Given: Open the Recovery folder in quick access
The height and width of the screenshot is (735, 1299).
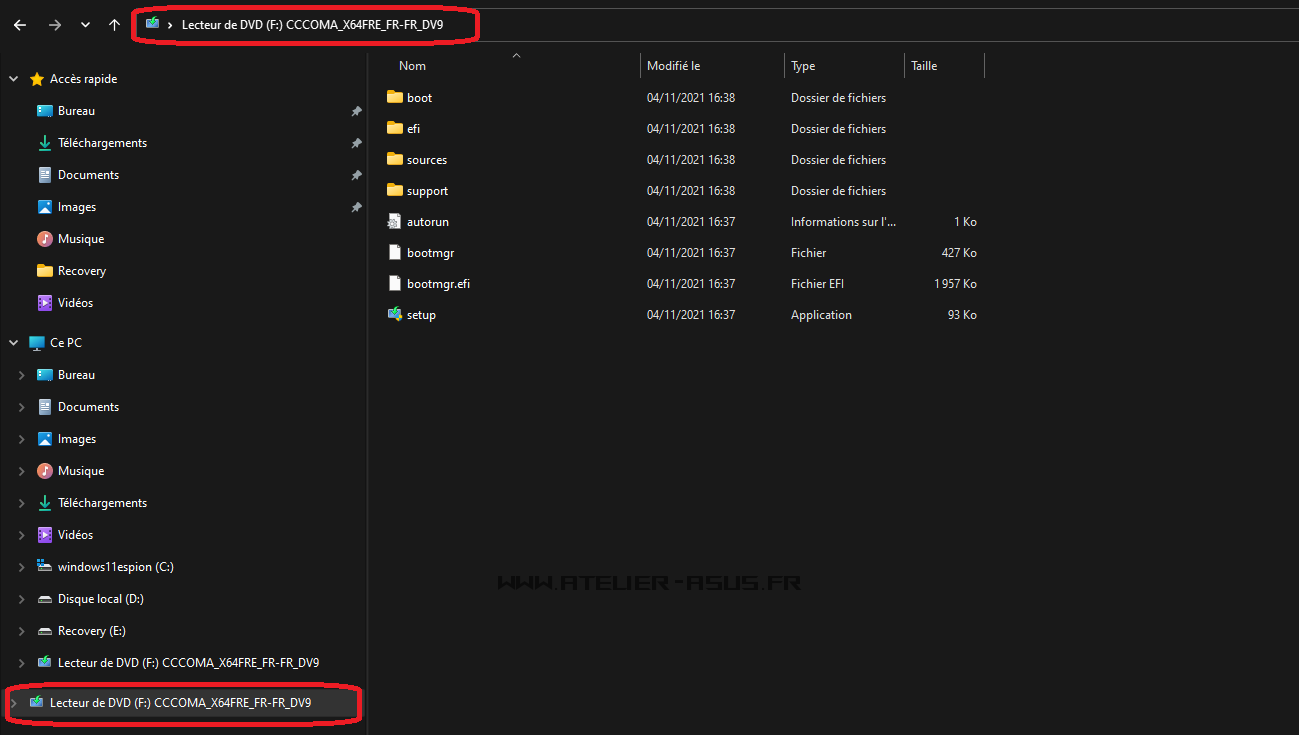Looking at the screenshot, I should pos(81,271).
